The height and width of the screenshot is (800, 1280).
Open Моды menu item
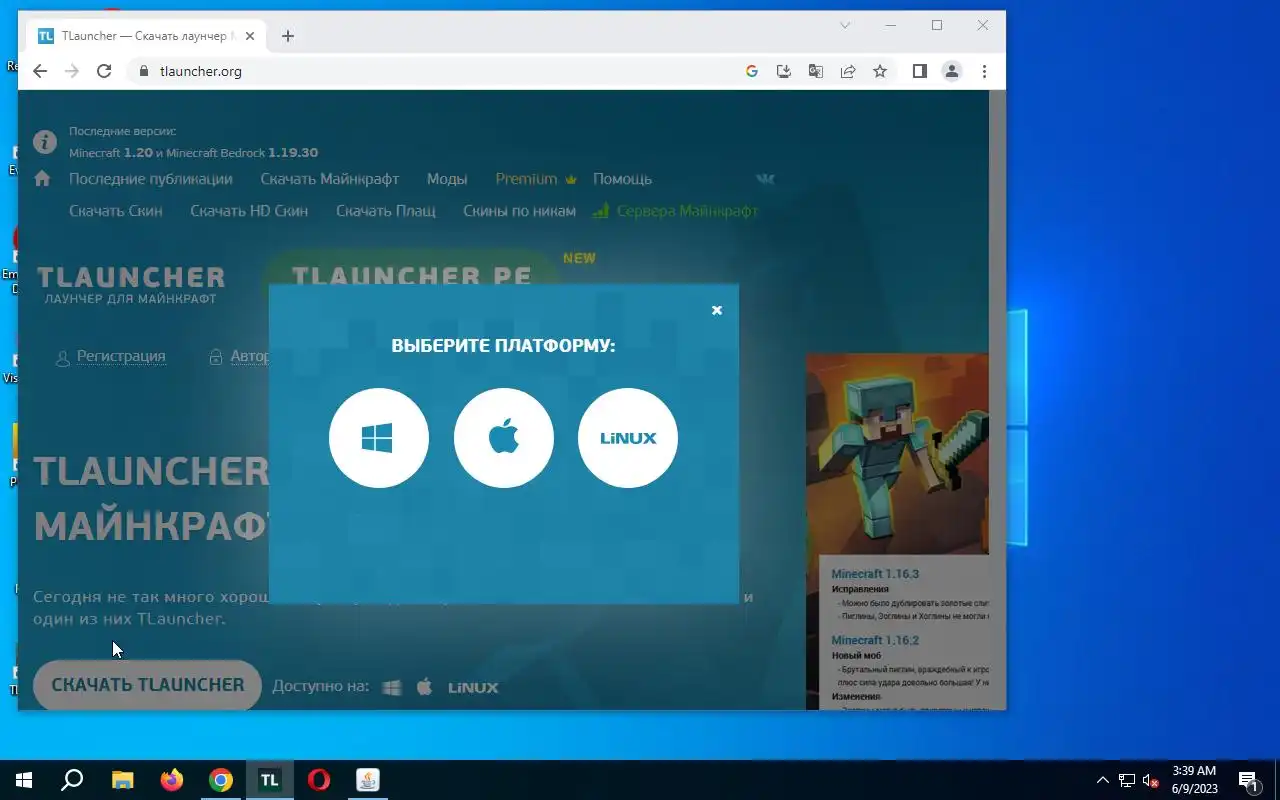(x=447, y=179)
